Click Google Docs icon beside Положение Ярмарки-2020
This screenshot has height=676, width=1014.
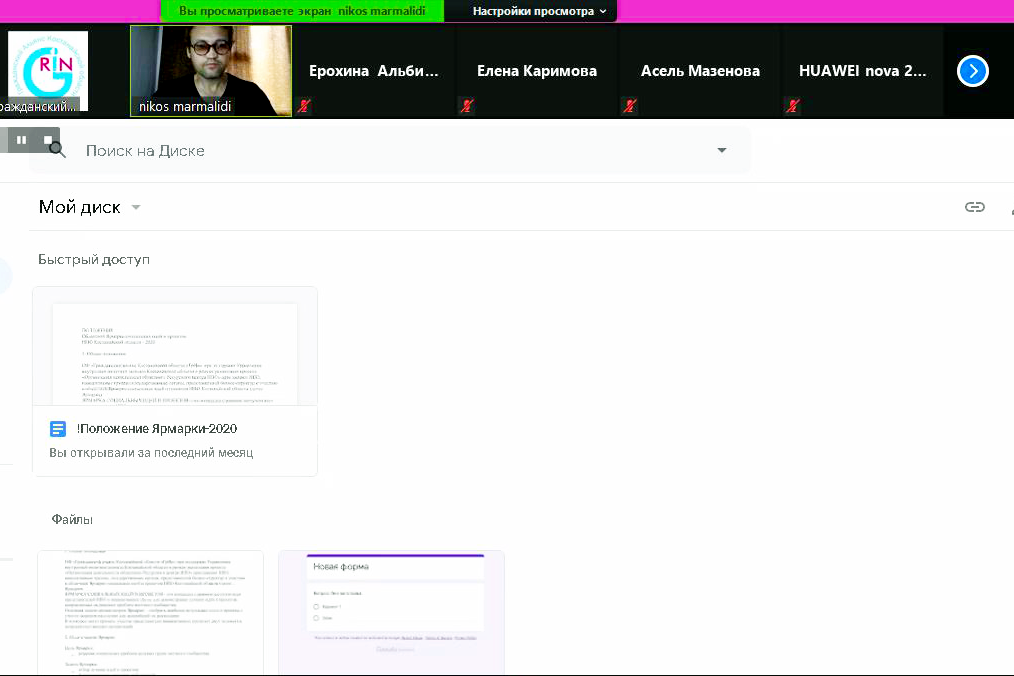click(58, 429)
